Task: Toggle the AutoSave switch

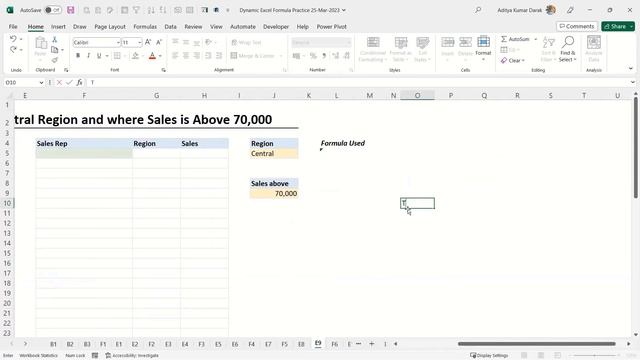Action: tap(53, 10)
